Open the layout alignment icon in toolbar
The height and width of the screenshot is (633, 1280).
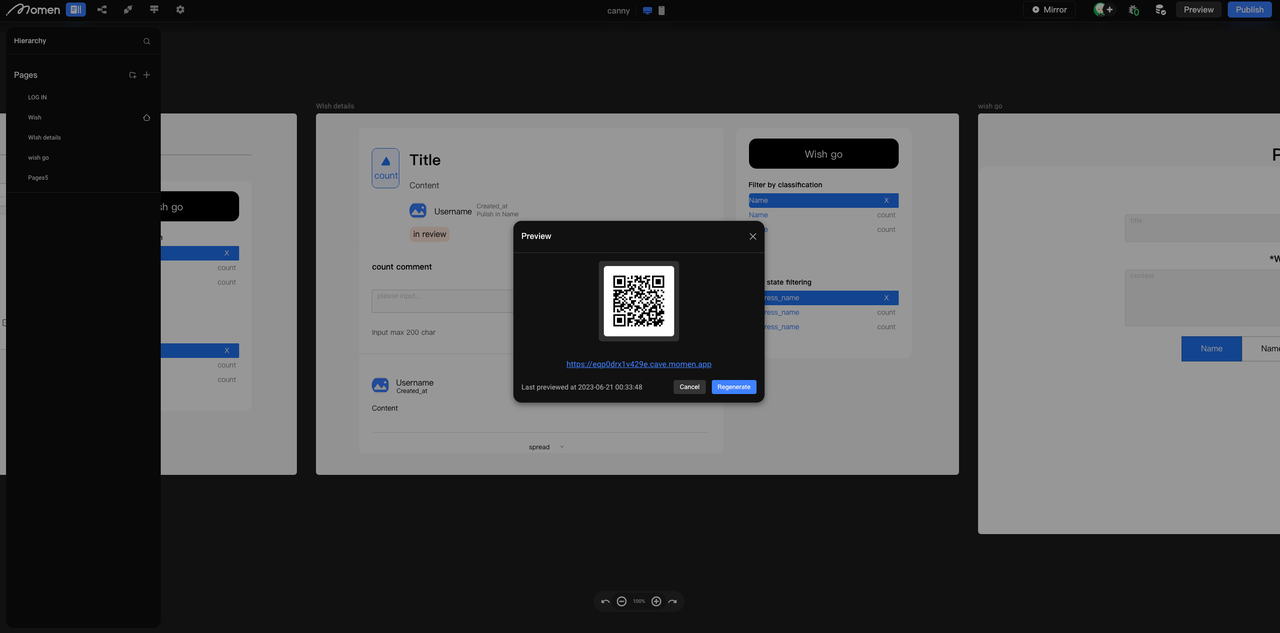pos(154,9)
